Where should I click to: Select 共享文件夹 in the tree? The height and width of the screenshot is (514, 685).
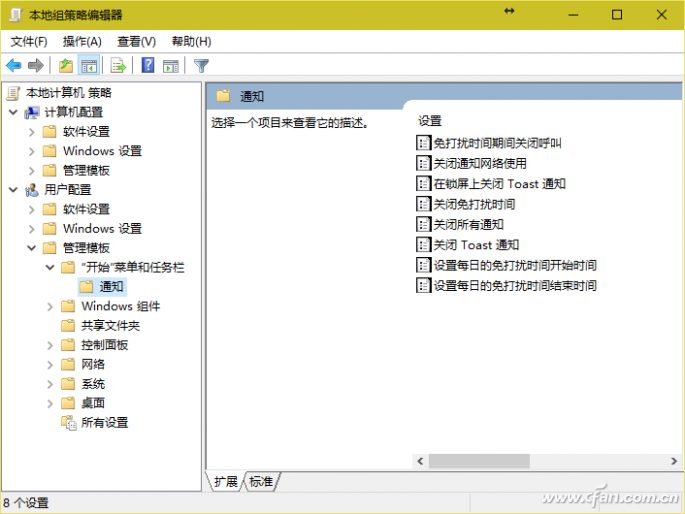click(x=111, y=326)
